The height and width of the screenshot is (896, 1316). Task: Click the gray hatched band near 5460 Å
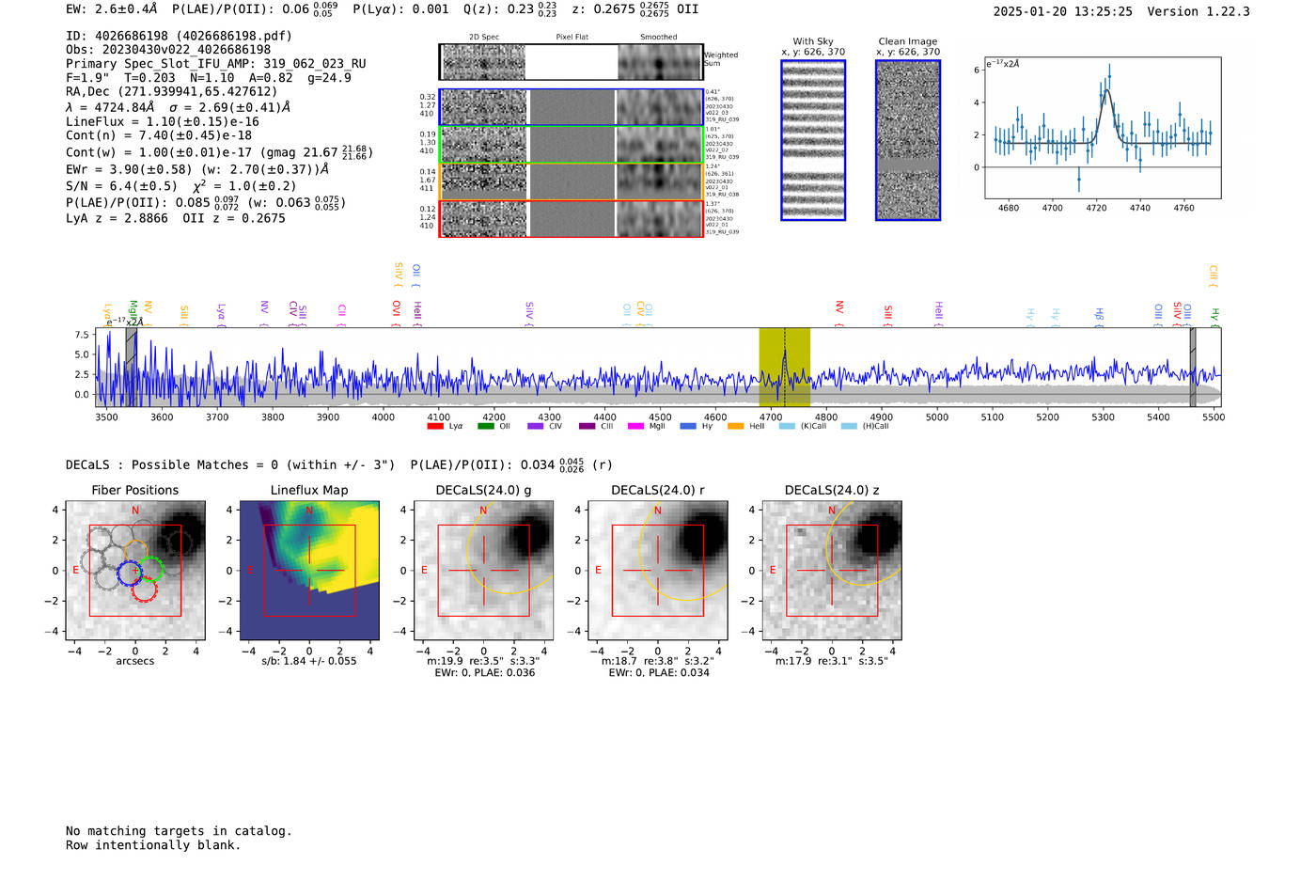[1193, 368]
